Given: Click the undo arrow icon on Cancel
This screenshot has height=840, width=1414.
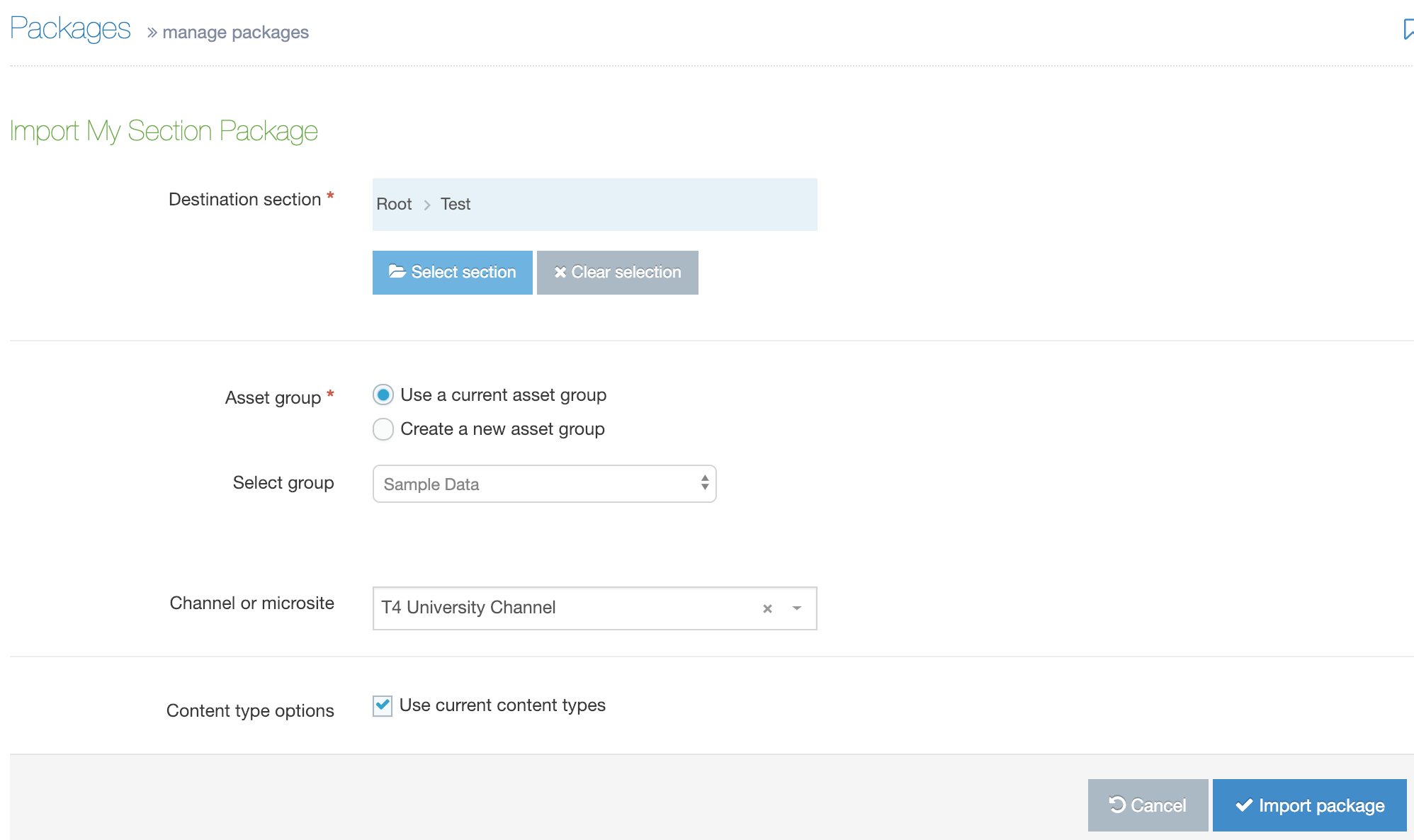Looking at the screenshot, I should point(1117,805).
